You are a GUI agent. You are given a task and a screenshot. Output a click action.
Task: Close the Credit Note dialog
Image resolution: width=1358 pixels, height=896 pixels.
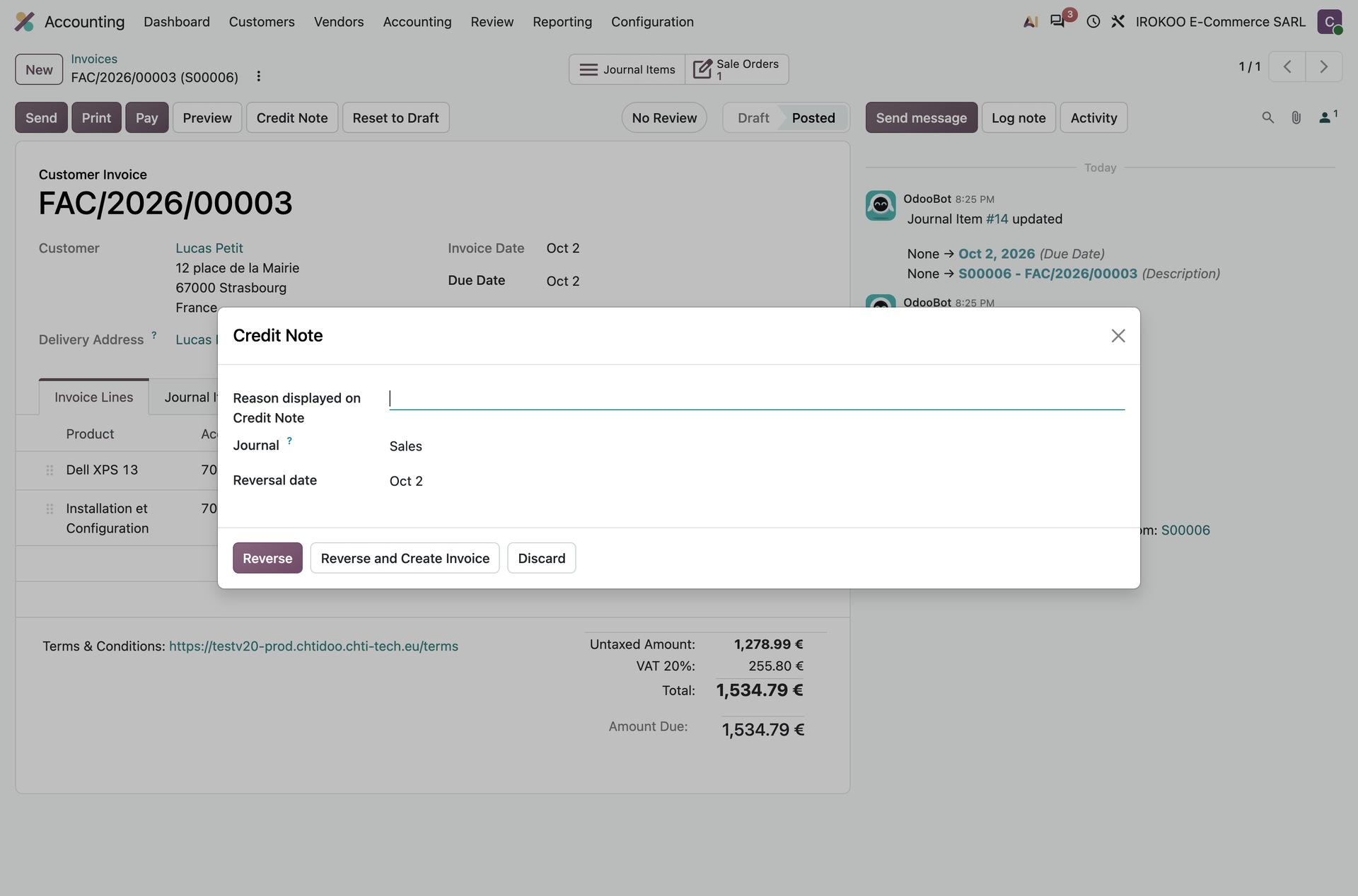click(x=1118, y=336)
